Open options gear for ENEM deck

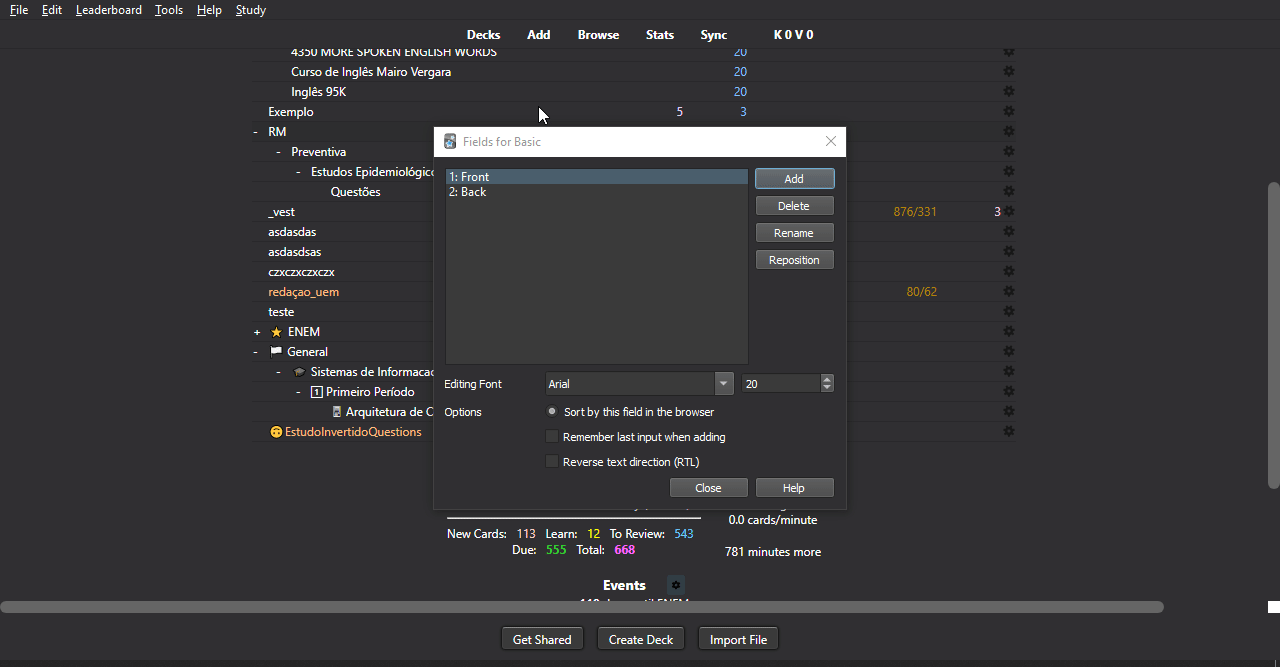coord(1009,332)
